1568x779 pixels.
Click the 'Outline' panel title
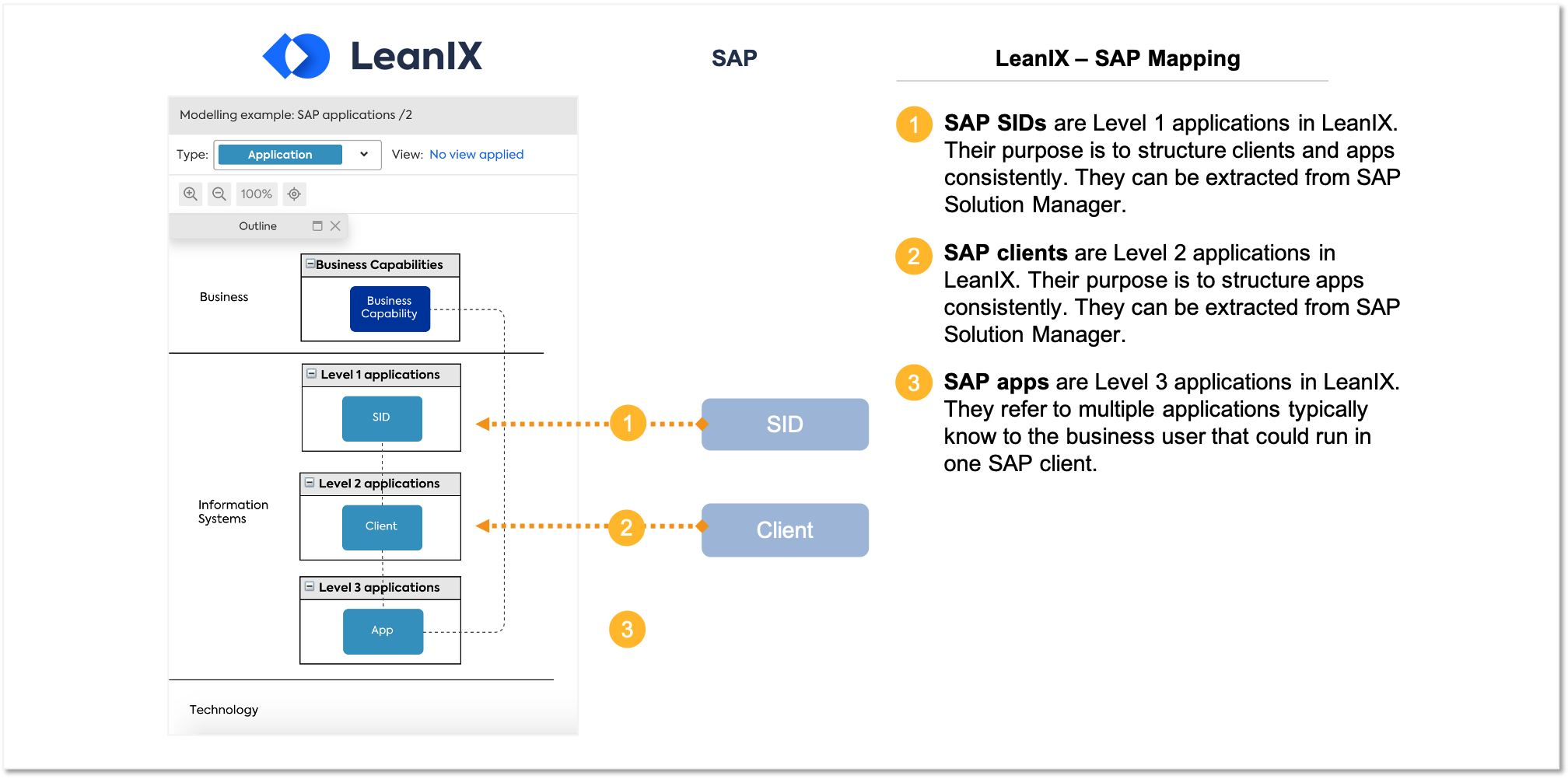[x=257, y=226]
